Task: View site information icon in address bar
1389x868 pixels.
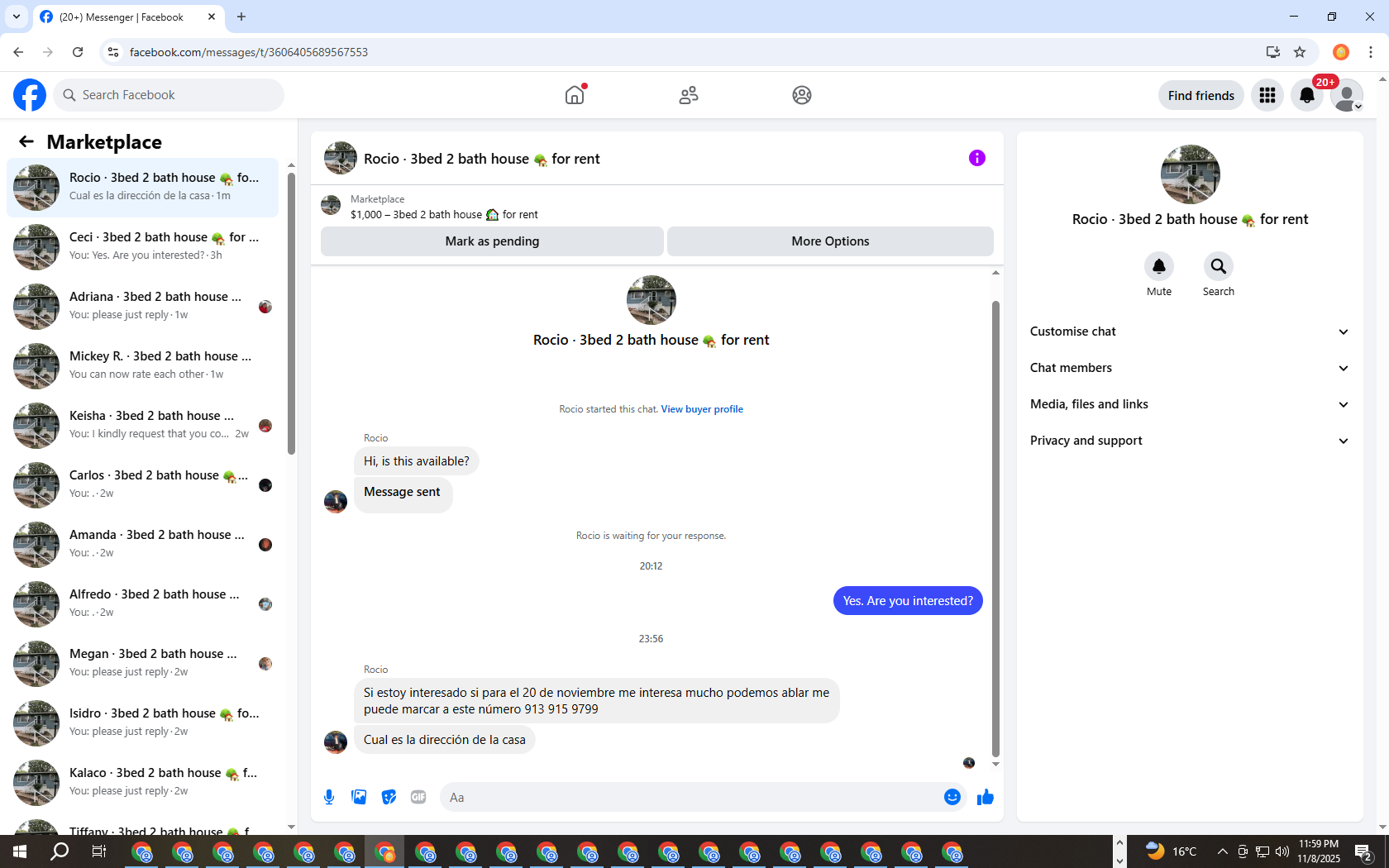Action: tap(113, 52)
